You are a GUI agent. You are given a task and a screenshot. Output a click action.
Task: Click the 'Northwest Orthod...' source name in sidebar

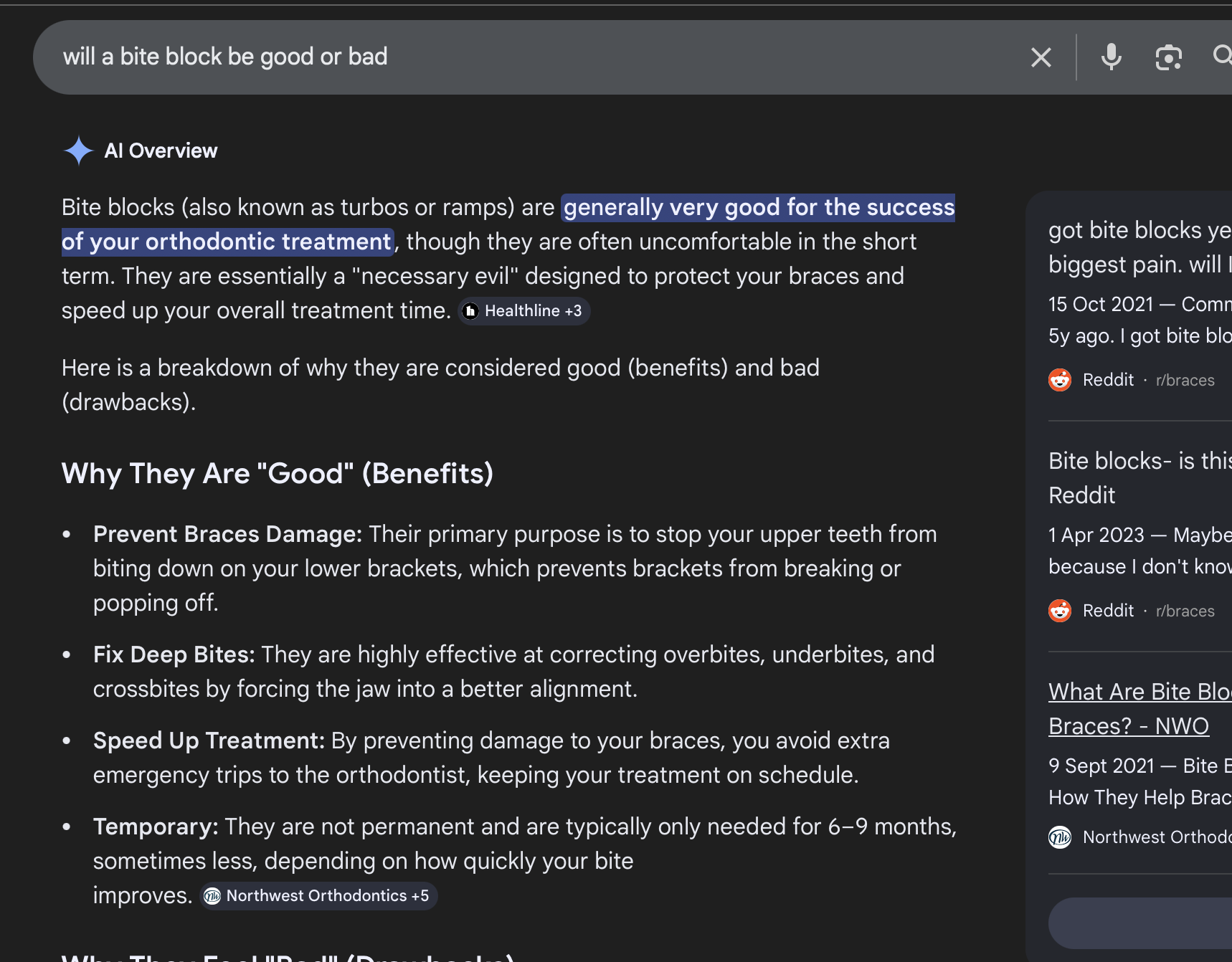[1156, 837]
